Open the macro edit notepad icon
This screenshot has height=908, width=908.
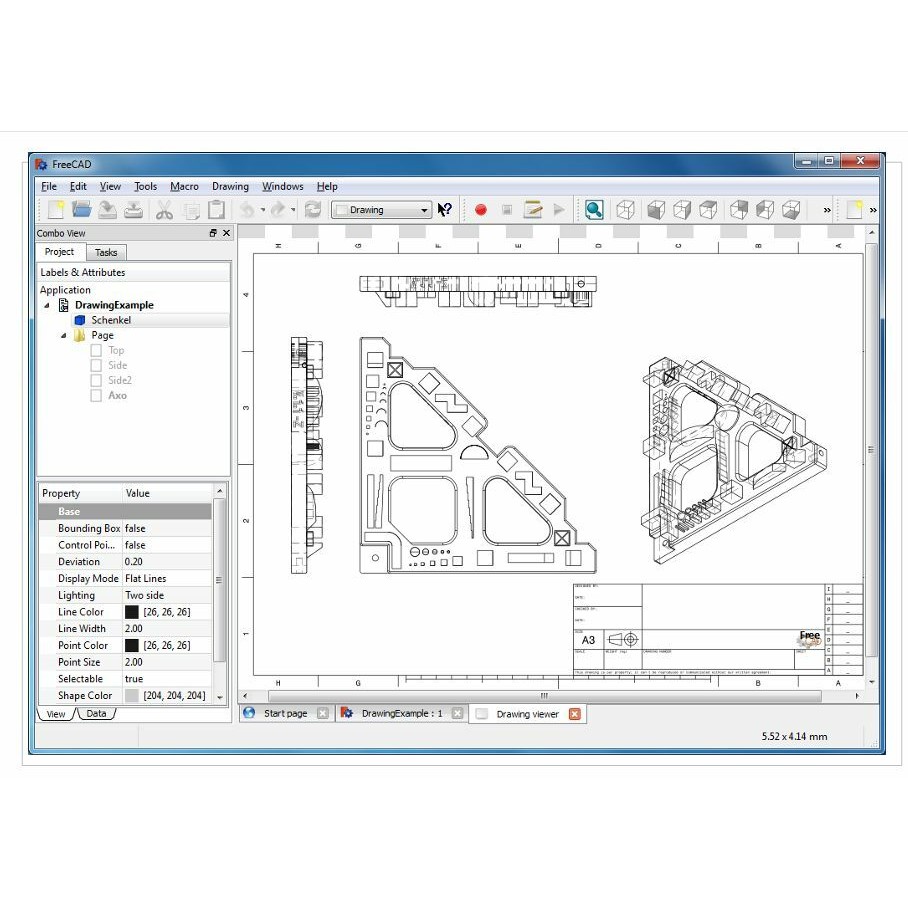point(533,210)
